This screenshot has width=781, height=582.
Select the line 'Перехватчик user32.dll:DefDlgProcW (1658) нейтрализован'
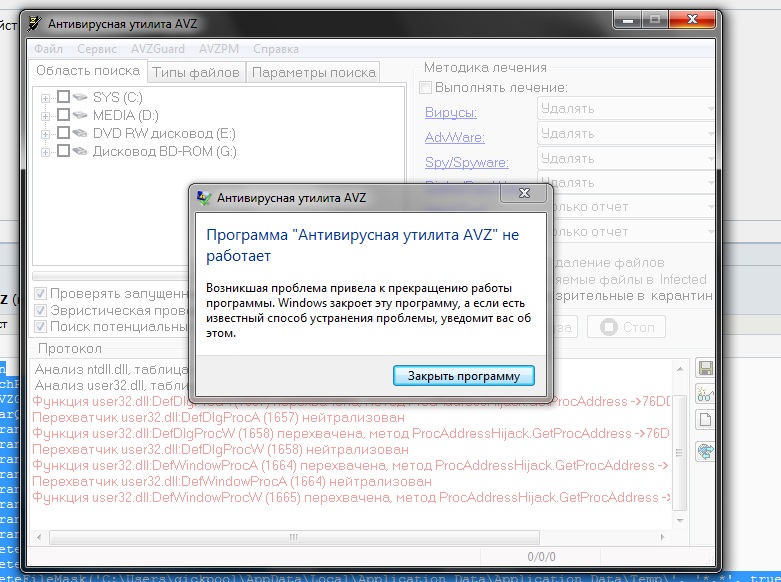click(221, 449)
